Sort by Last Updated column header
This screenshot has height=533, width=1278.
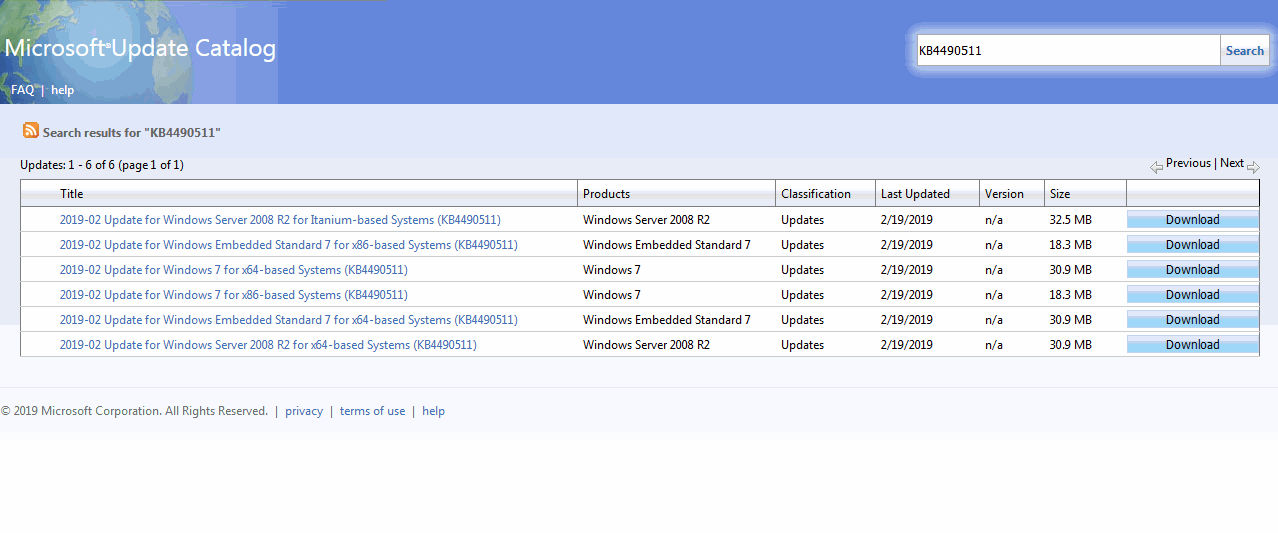(x=915, y=194)
